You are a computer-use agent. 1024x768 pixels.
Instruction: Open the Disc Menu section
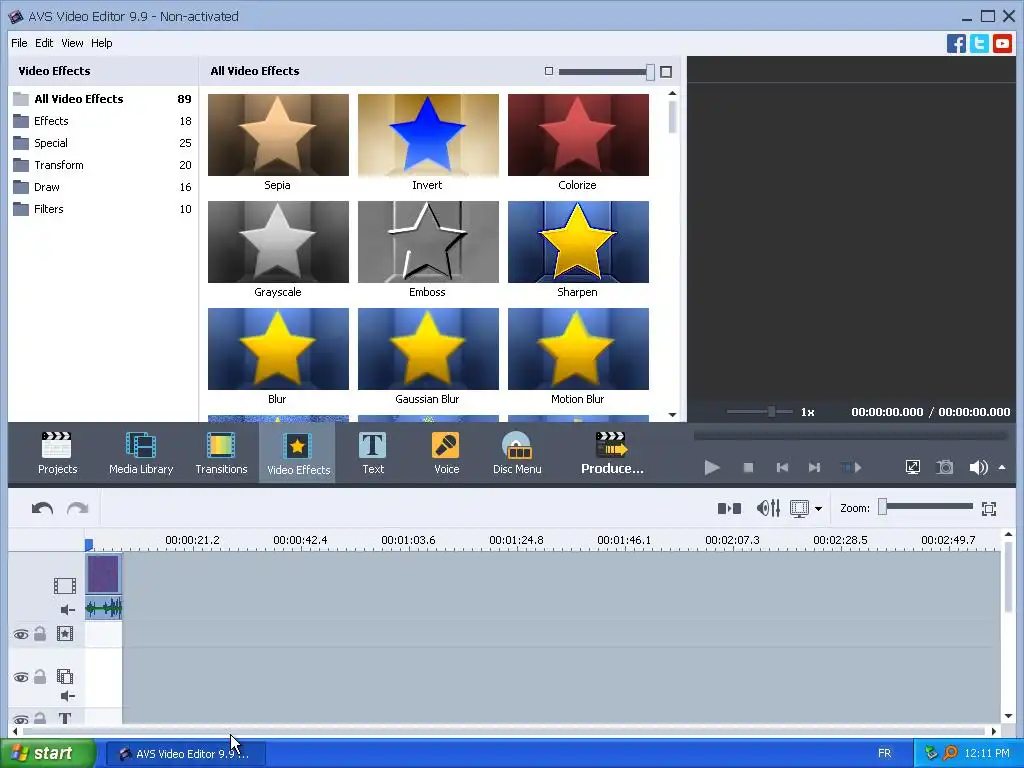(517, 453)
